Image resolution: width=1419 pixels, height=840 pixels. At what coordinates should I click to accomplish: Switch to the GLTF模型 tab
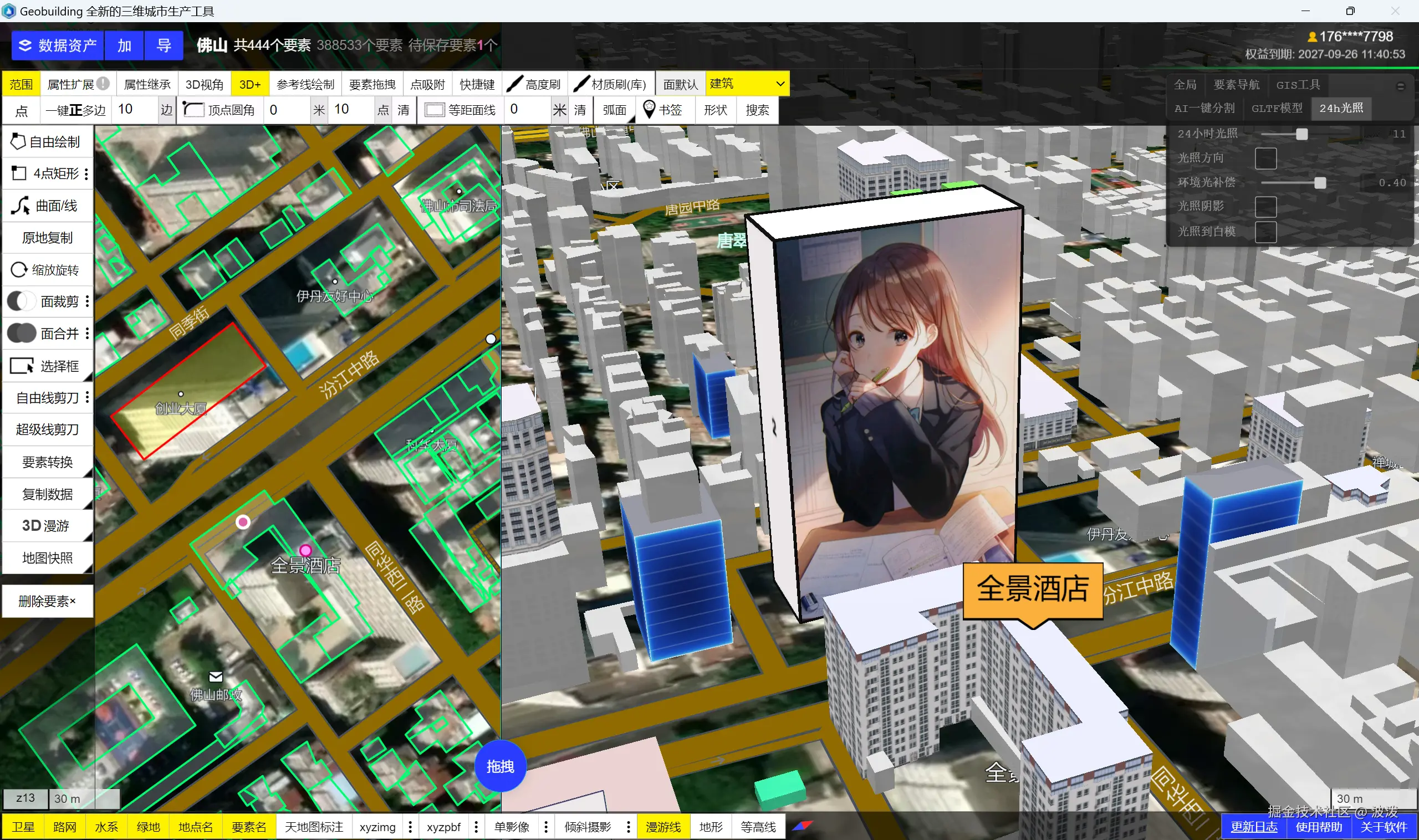click(1277, 108)
